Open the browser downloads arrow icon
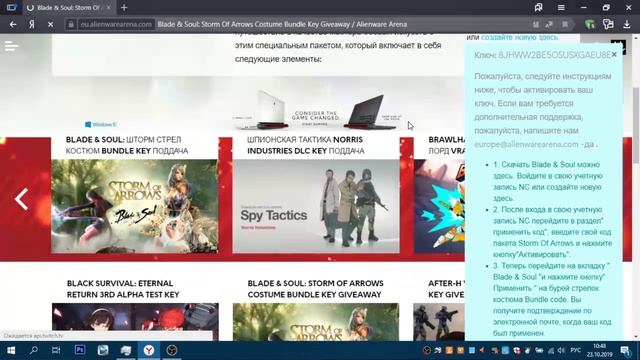The width and height of the screenshot is (640, 360). coord(627,24)
